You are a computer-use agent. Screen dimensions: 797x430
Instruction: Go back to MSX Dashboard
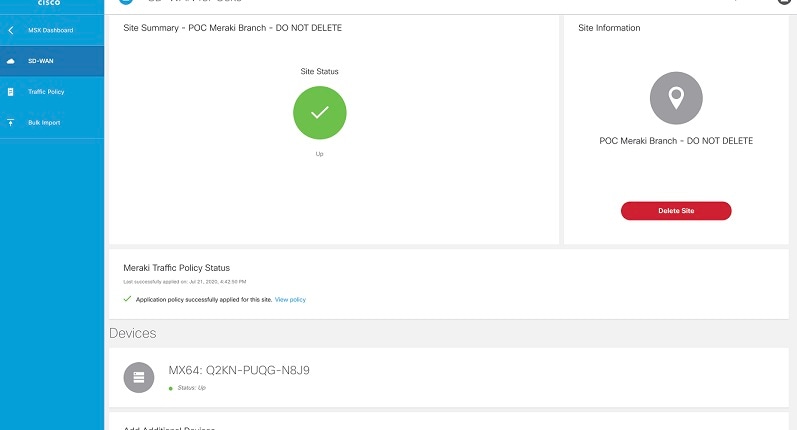(x=52, y=30)
